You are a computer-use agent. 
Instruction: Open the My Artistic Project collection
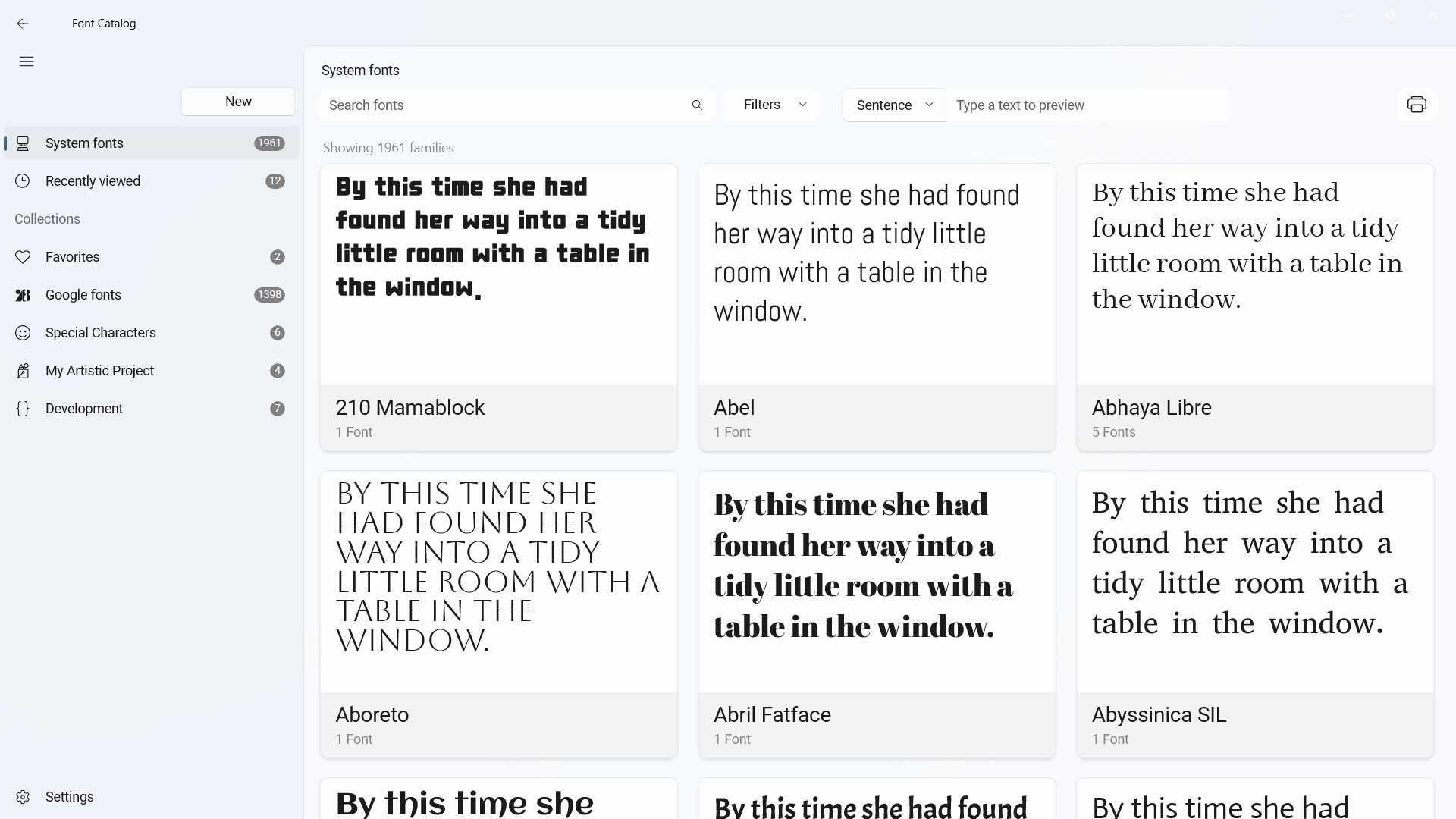point(99,371)
